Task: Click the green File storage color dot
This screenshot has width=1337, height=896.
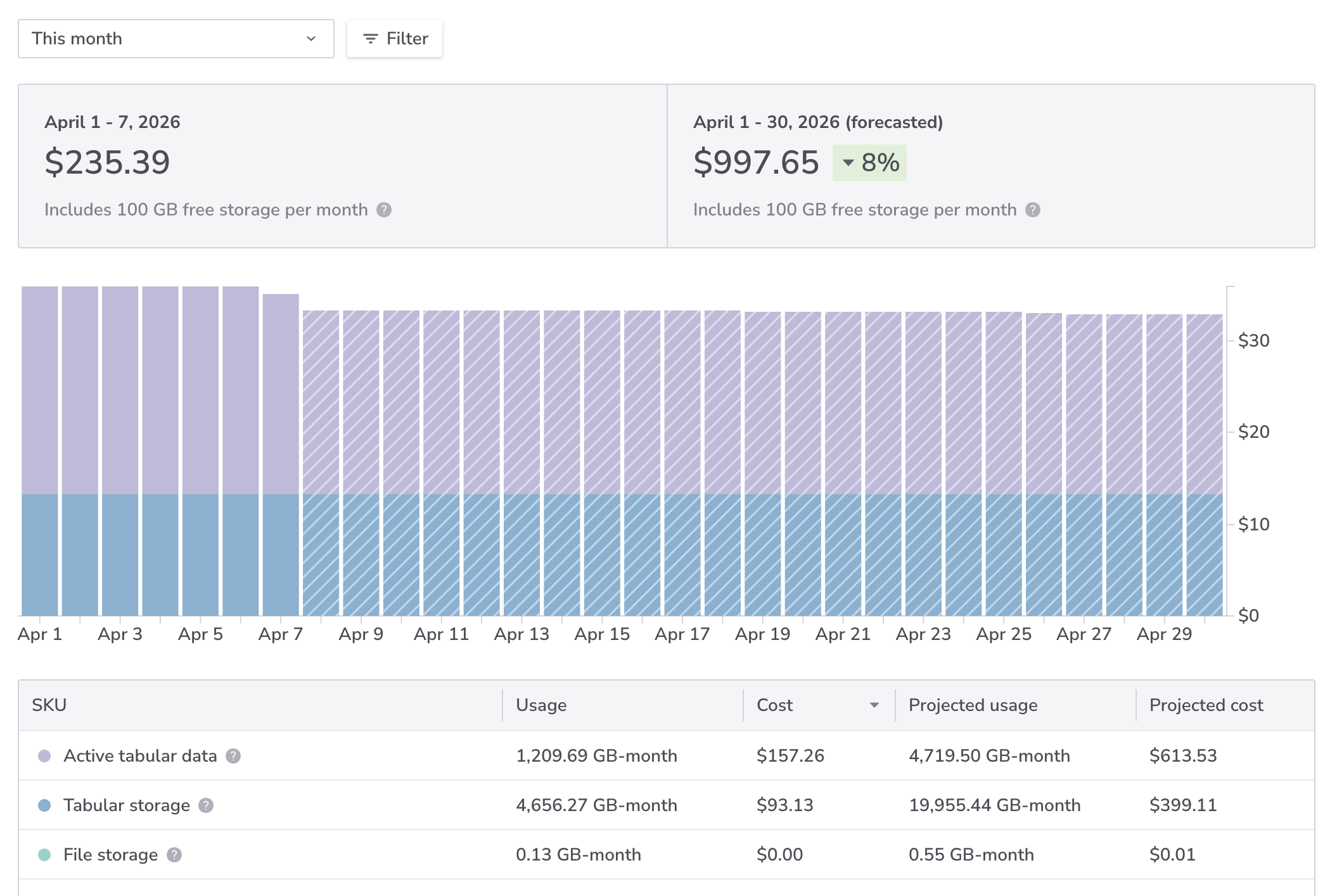Action: tap(44, 855)
